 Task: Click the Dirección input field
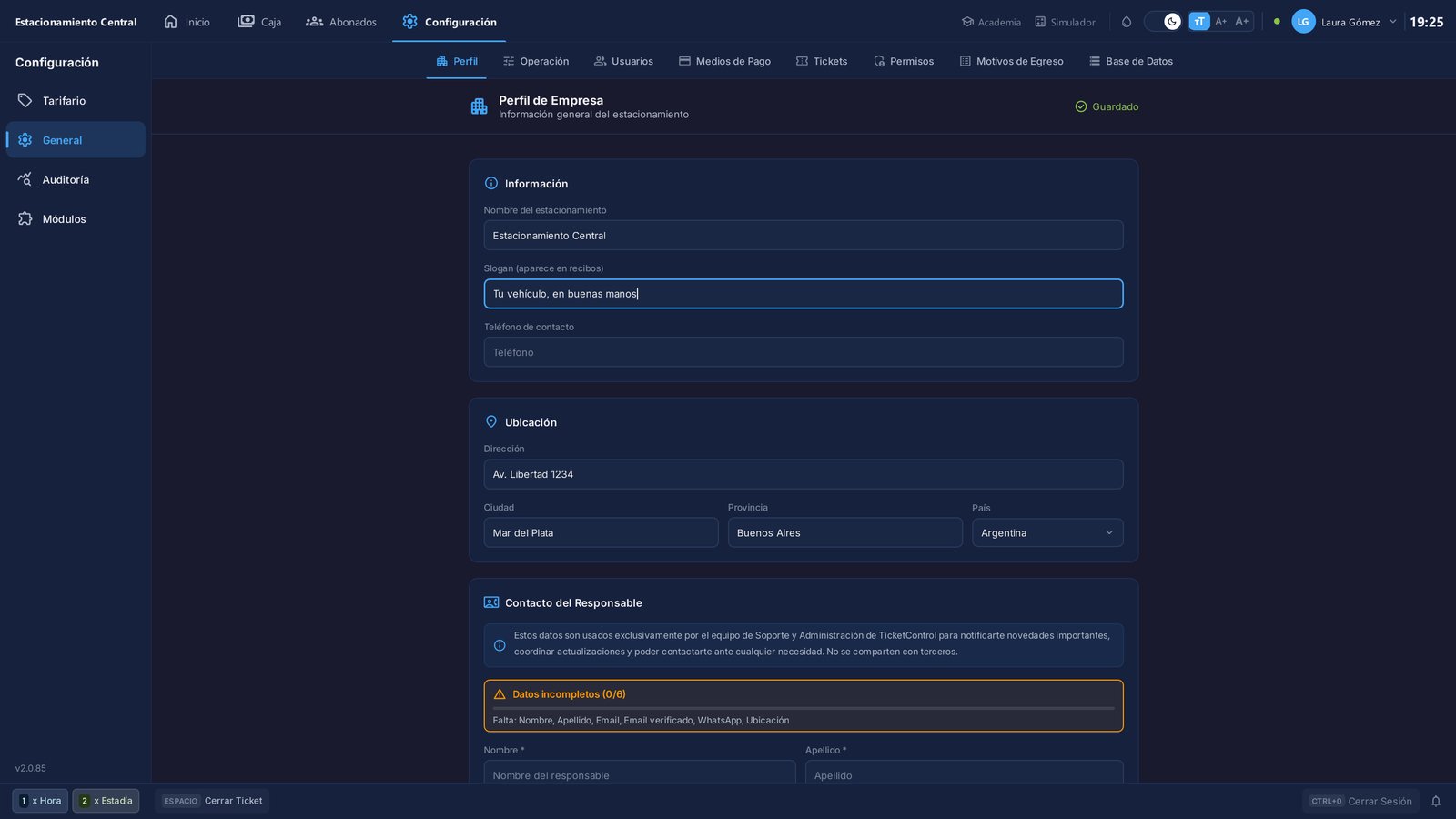point(804,474)
